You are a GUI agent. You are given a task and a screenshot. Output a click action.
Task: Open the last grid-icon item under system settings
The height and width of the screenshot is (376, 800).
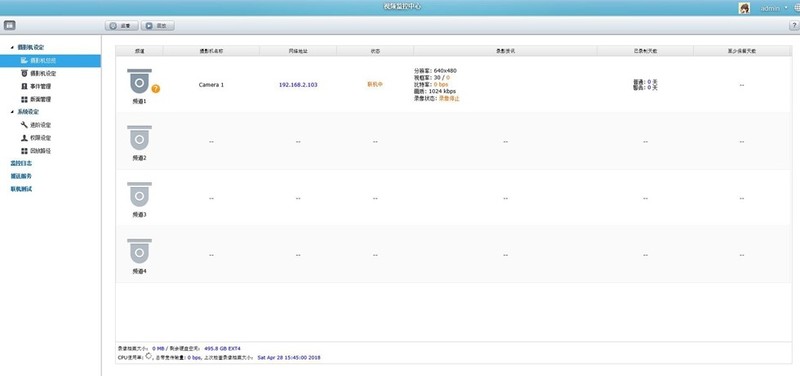point(36,151)
